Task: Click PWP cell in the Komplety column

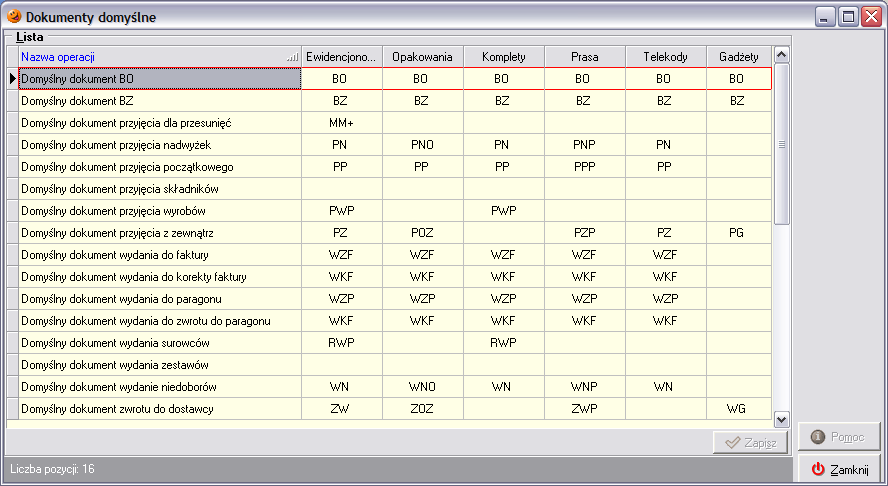Action: pyautogui.click(x=504, y=211)
